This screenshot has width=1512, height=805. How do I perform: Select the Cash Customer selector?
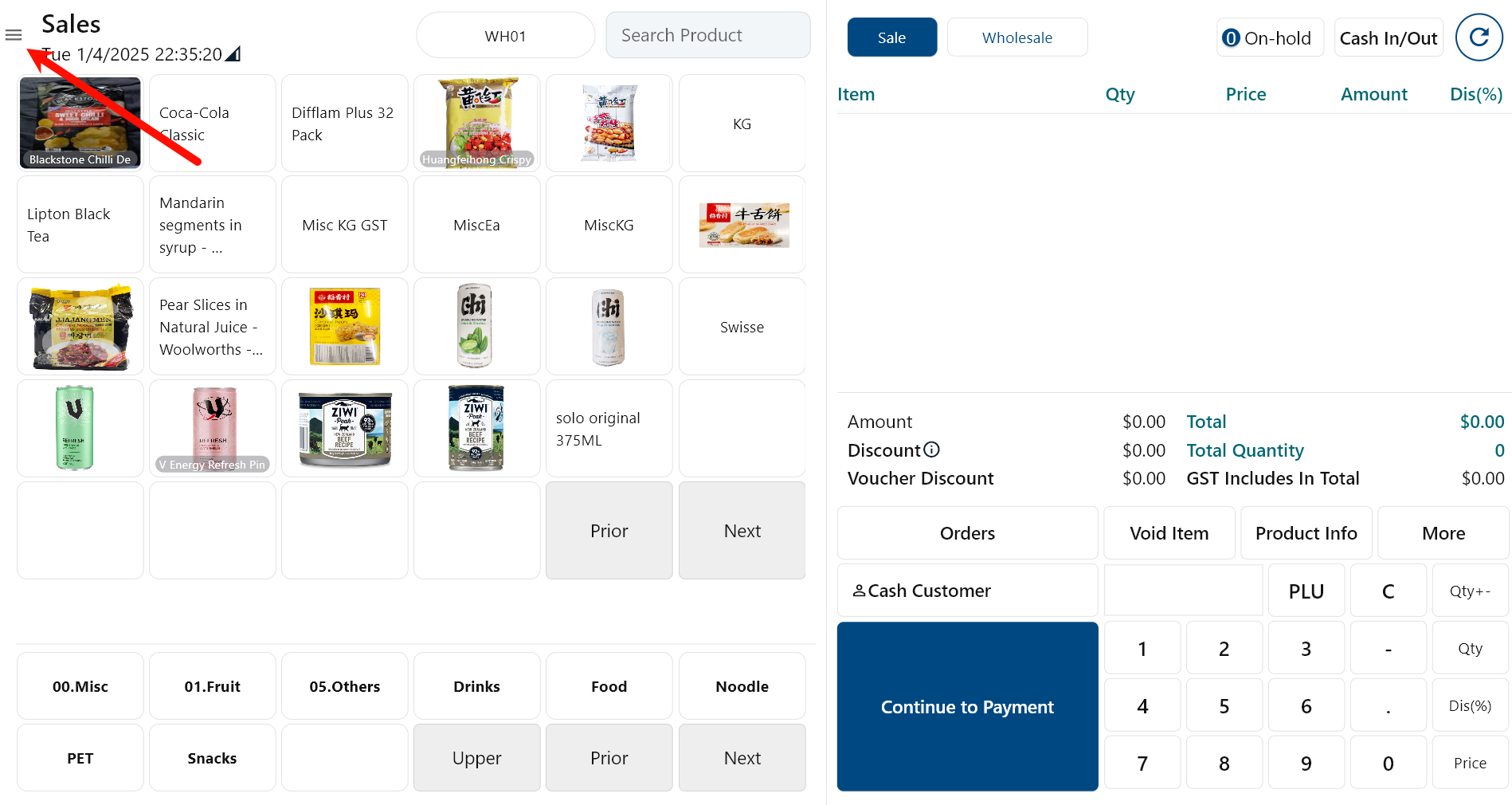[x=967, y=591]
